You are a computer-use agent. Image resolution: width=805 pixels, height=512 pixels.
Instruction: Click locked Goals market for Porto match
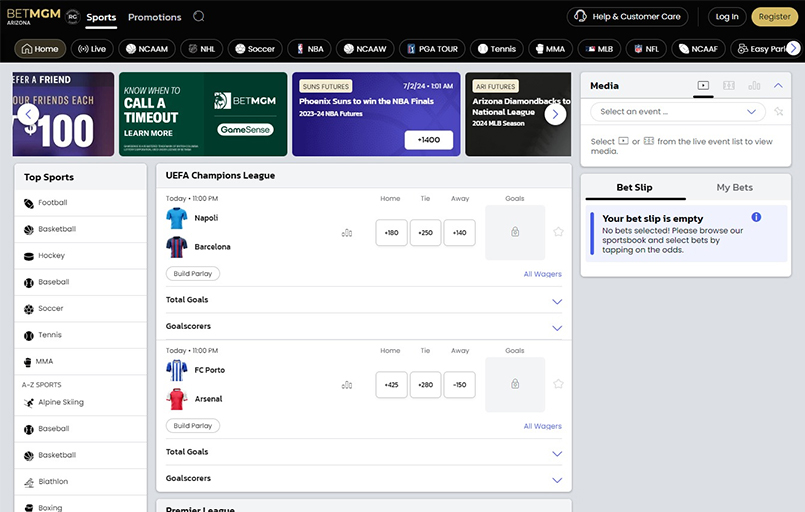click(515, 384)
